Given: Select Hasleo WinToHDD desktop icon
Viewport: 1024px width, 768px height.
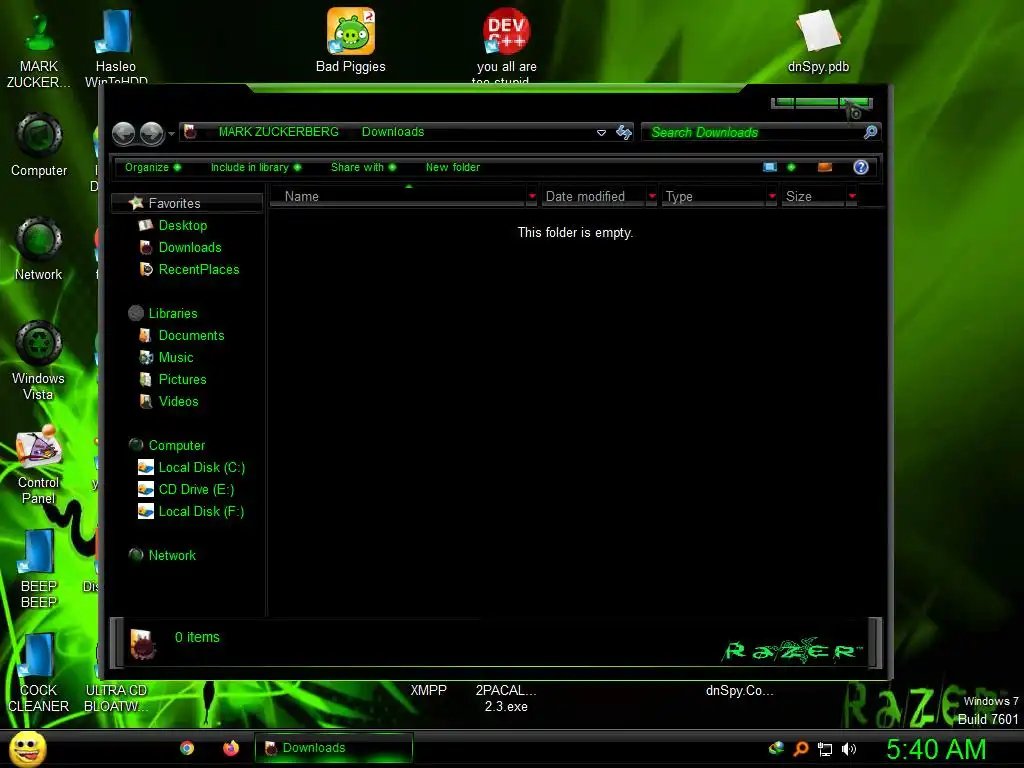Looking at the screenshot, I should 116,46.
